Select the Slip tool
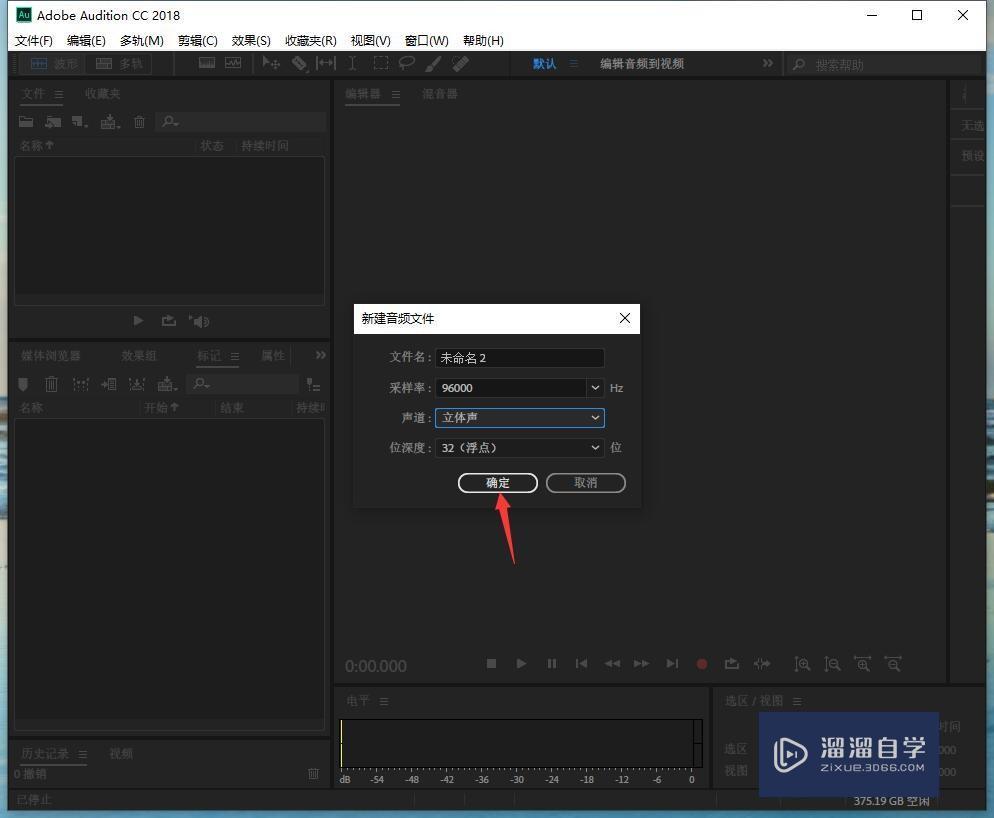Viewport: 994px width, 818px height. pos(326,63)
